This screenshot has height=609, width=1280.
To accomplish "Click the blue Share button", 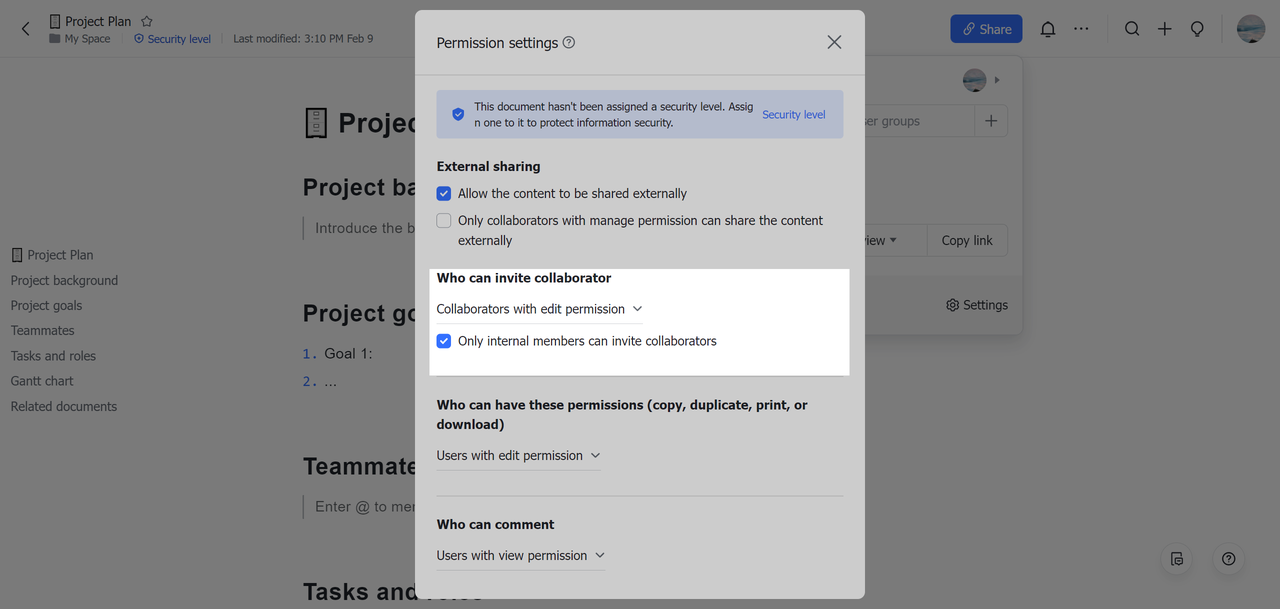I will (x=985, y=29).
